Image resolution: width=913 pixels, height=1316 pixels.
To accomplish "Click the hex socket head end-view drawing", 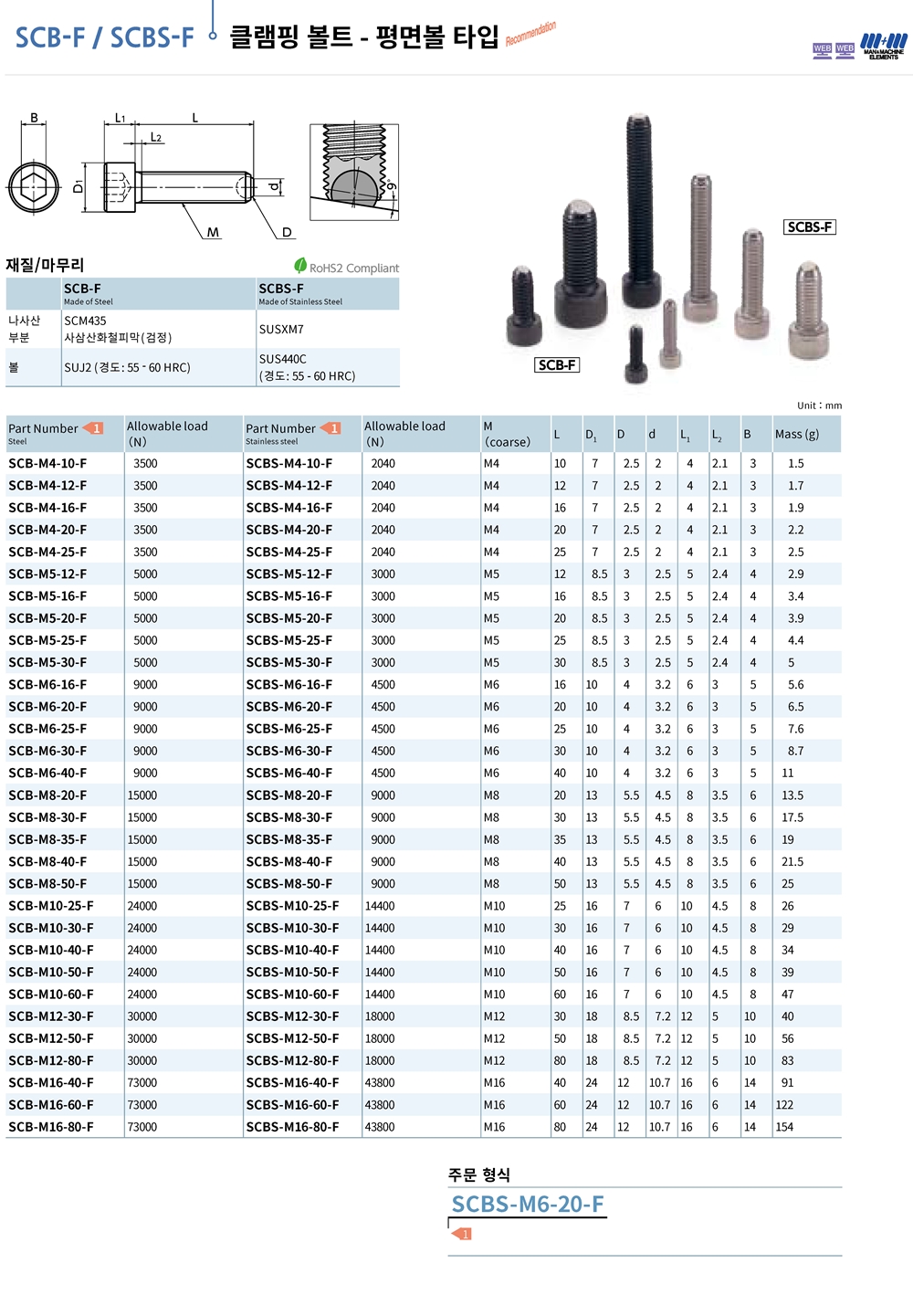I will [x=34, y=187].
